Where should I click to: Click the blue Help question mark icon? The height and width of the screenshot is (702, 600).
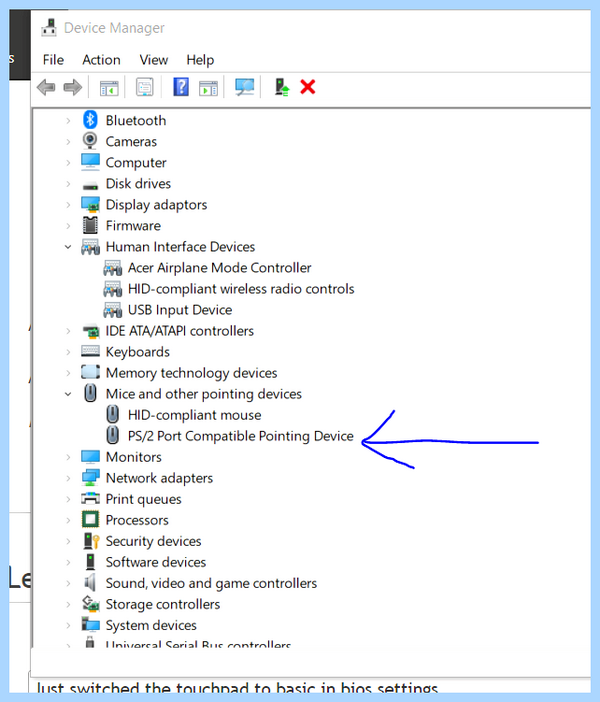181,87
